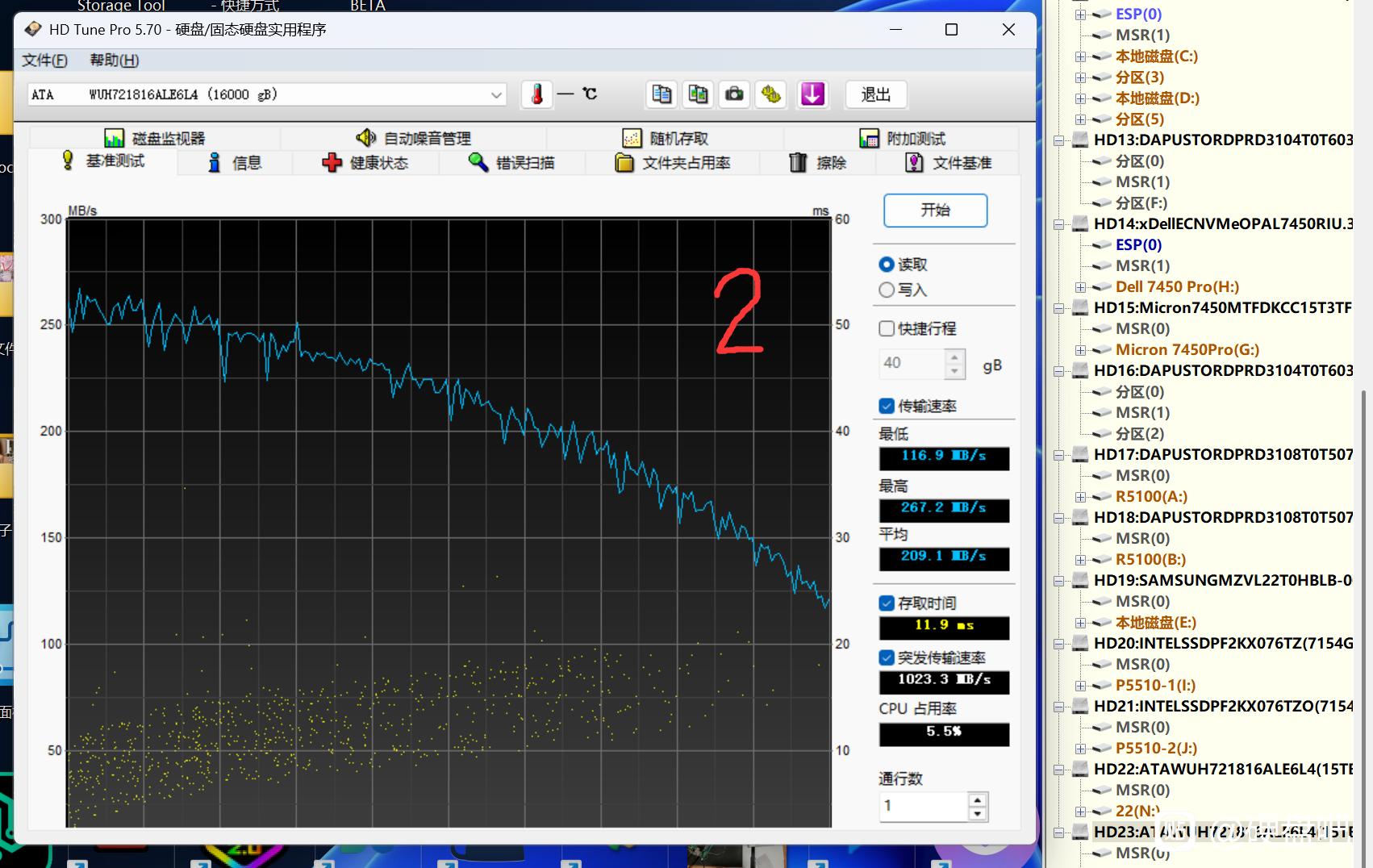Image resolution: width=1373 pixels, height=868 pixels.
Task: Open the options settings icon
Action: pos(771,94)
